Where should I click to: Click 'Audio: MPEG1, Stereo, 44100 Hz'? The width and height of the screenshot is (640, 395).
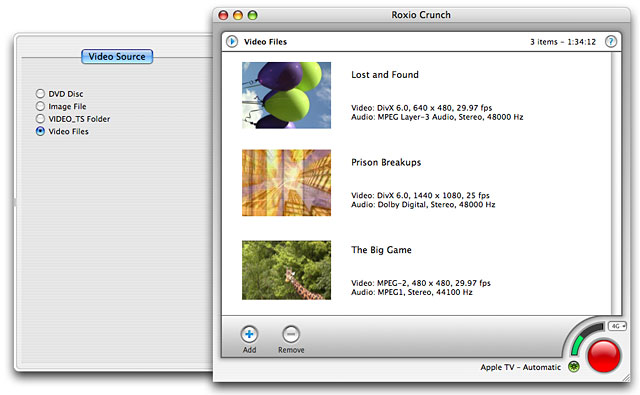(x=412, y=292)
